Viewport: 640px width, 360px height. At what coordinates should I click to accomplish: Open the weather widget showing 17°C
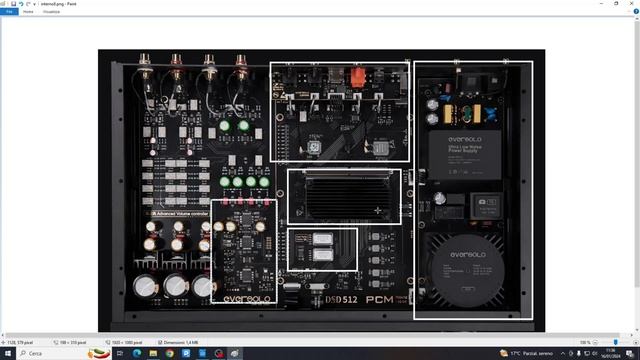tap(527, 353)
